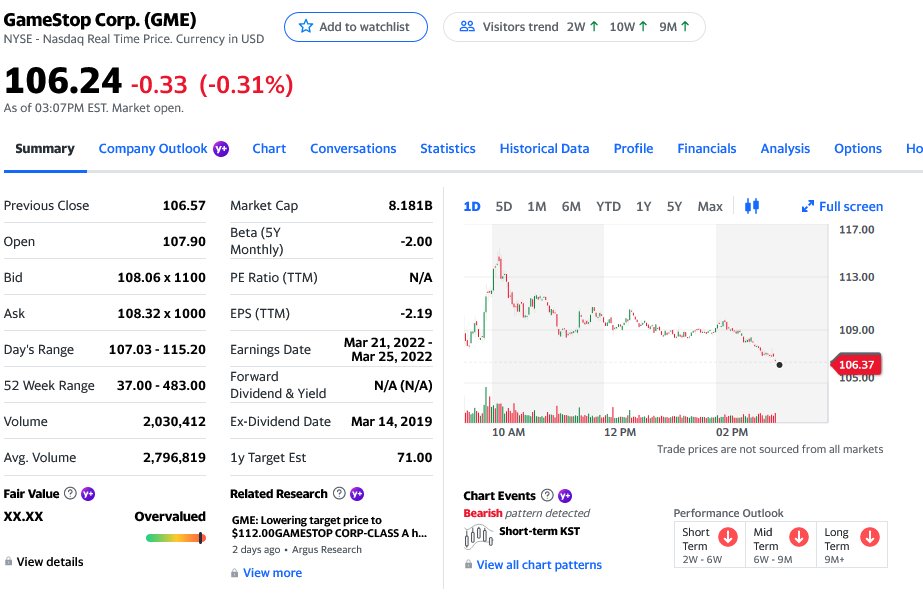This screenshot has height=593, width=923.
Task: Click the 2W visitors trend up arrow
Action: pyautogui.click(x=594, y=26)
